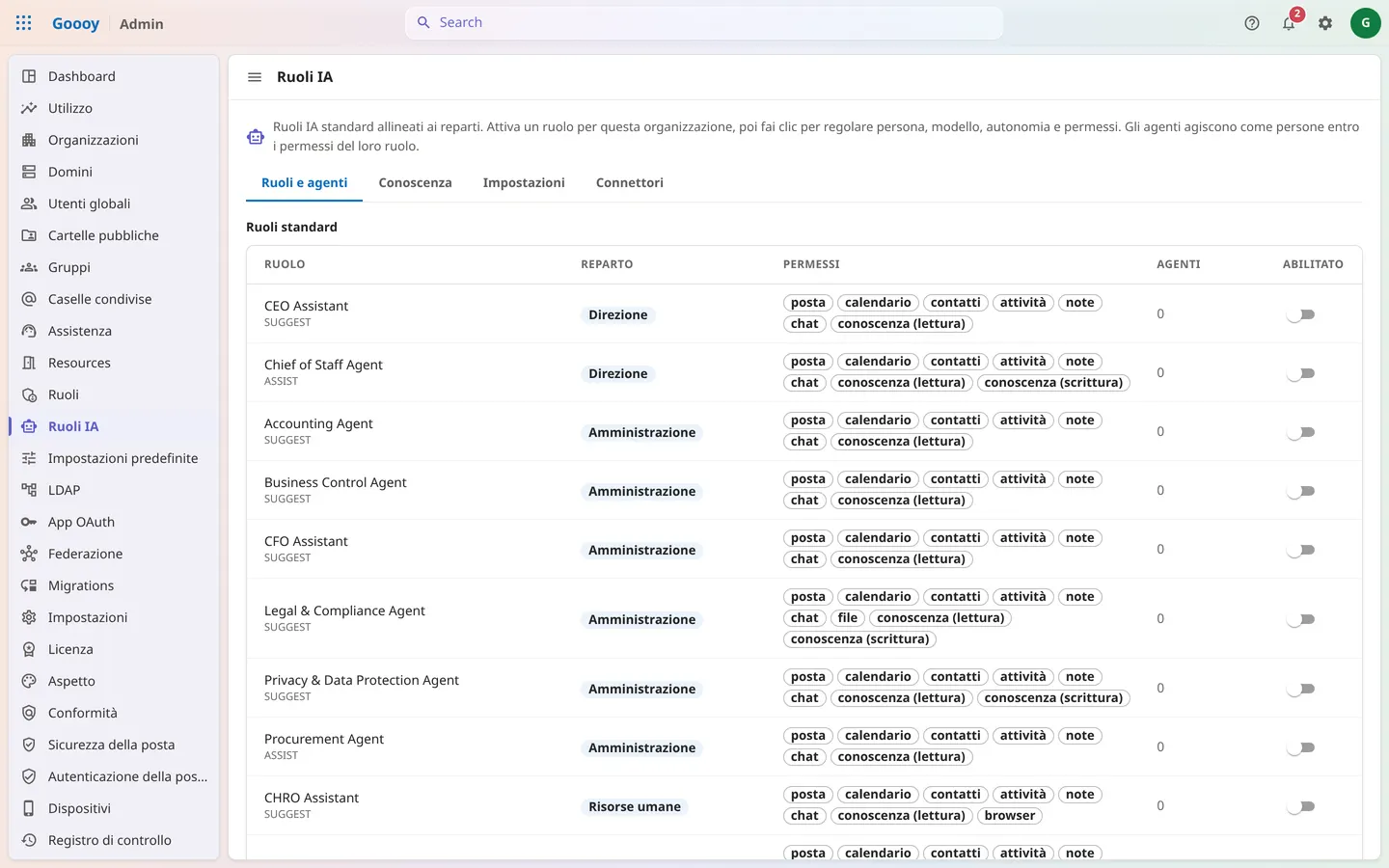Enable the CFO Assistant toggle
The height and width of the screenshot is (868, 1389).
1301,550
